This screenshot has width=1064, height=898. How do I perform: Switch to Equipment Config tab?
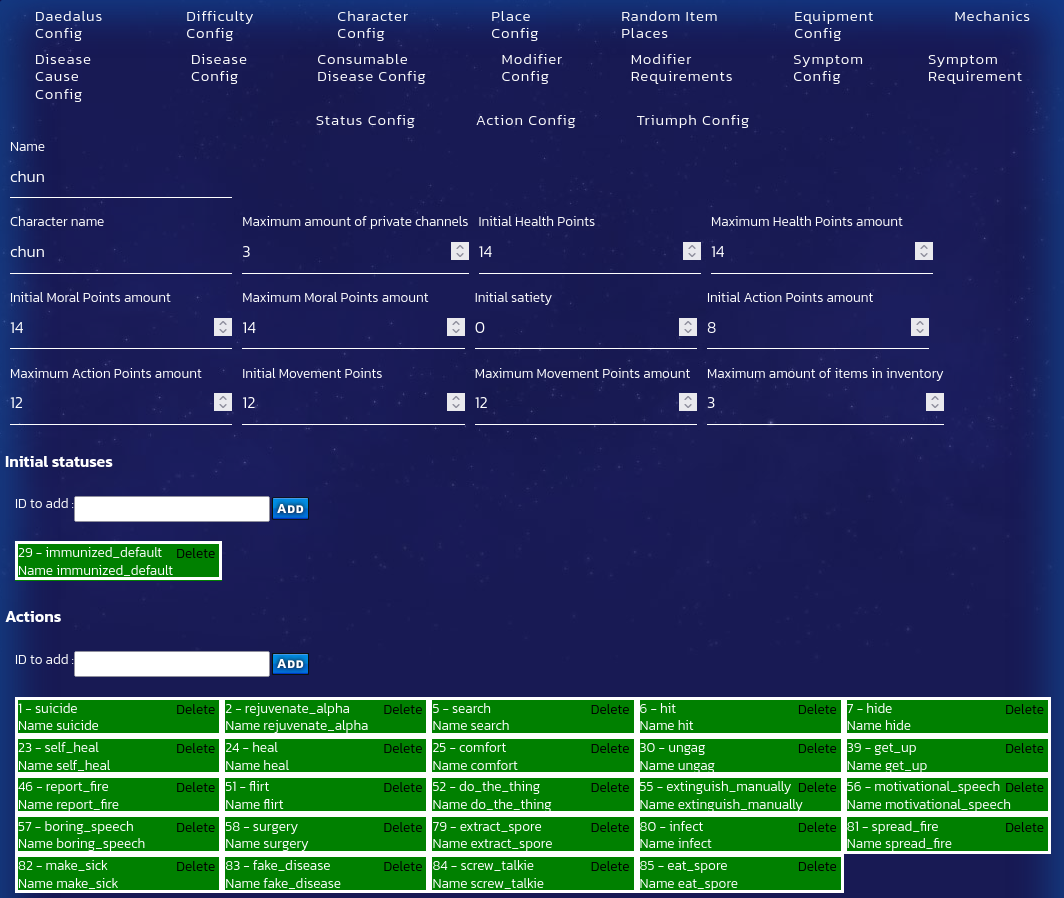(833, 25)
